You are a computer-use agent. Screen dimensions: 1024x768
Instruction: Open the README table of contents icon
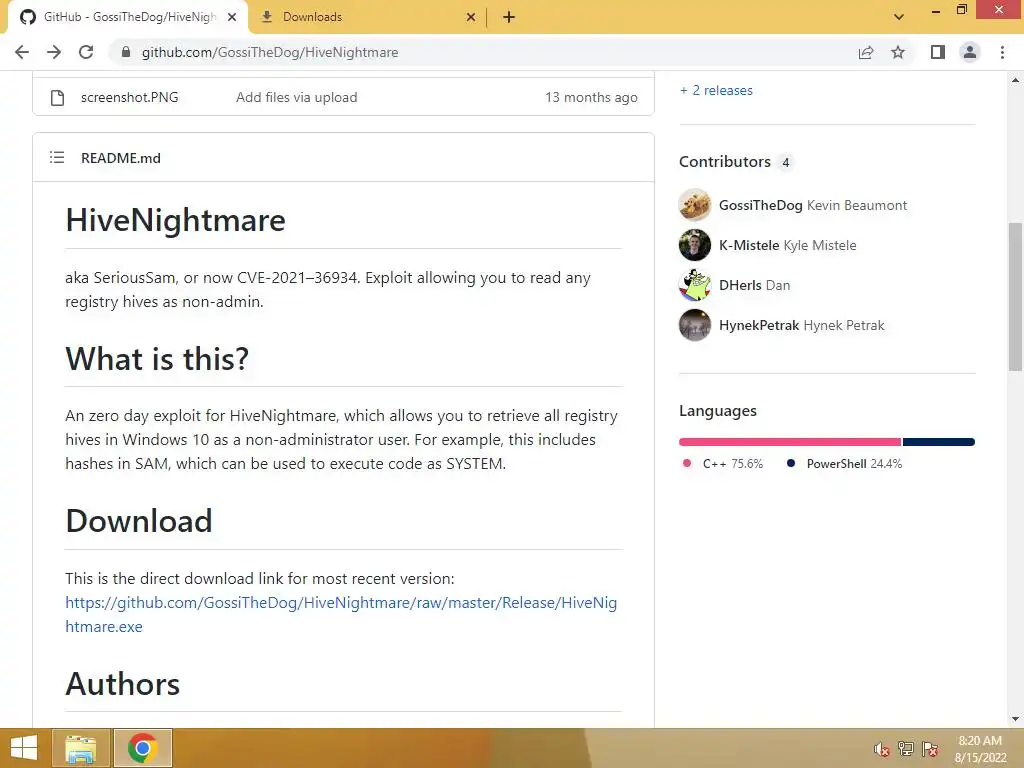57,157
